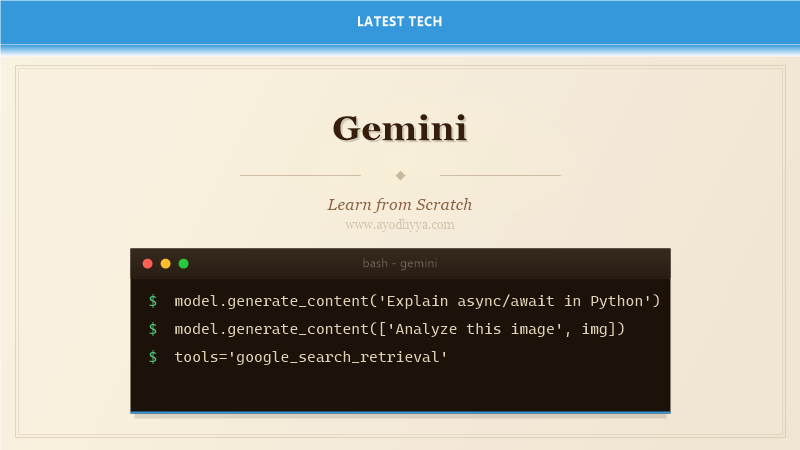Select the 'Analyze this image' command line
Screen dimensions: 800x450
[x=399, y=329]
